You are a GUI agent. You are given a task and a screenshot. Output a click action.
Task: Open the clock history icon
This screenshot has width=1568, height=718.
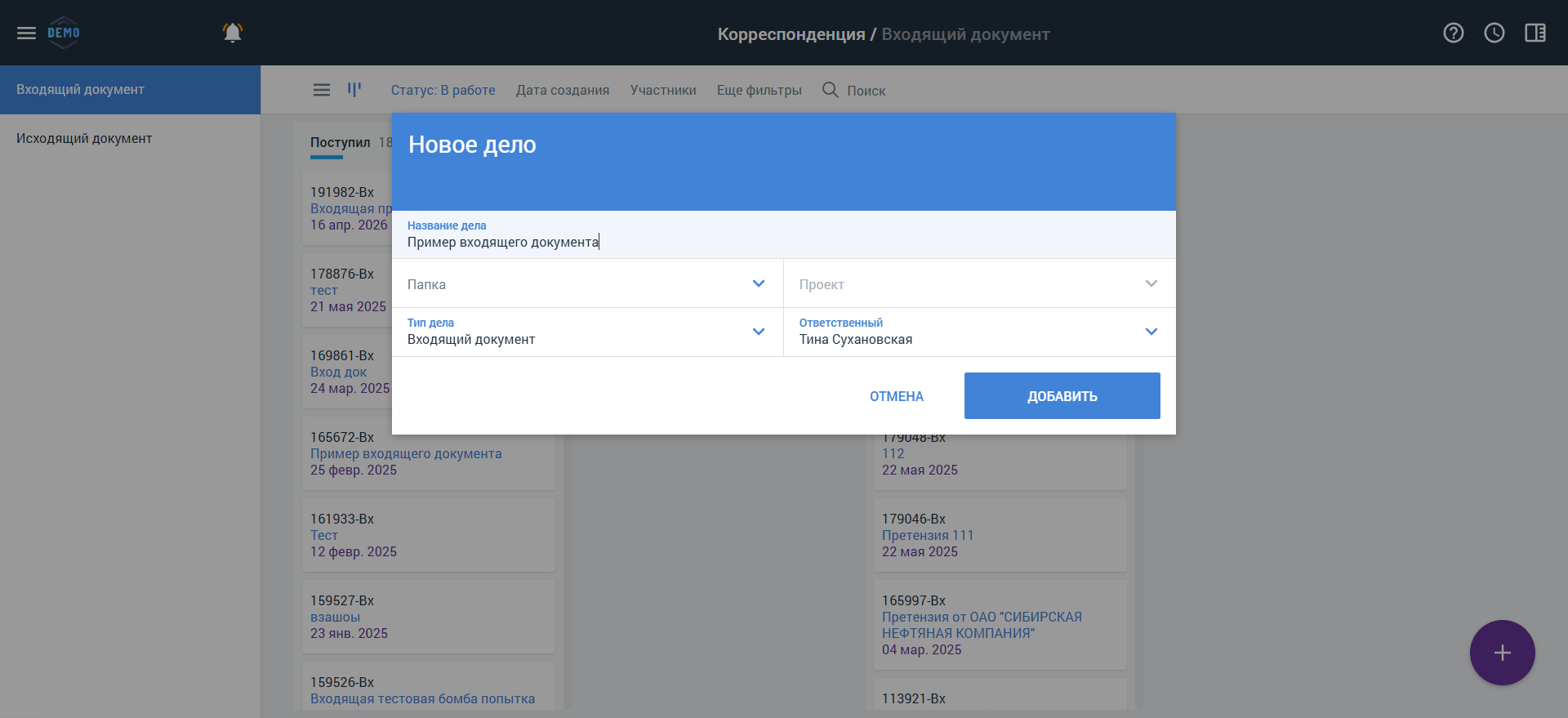pos(1494,33)
